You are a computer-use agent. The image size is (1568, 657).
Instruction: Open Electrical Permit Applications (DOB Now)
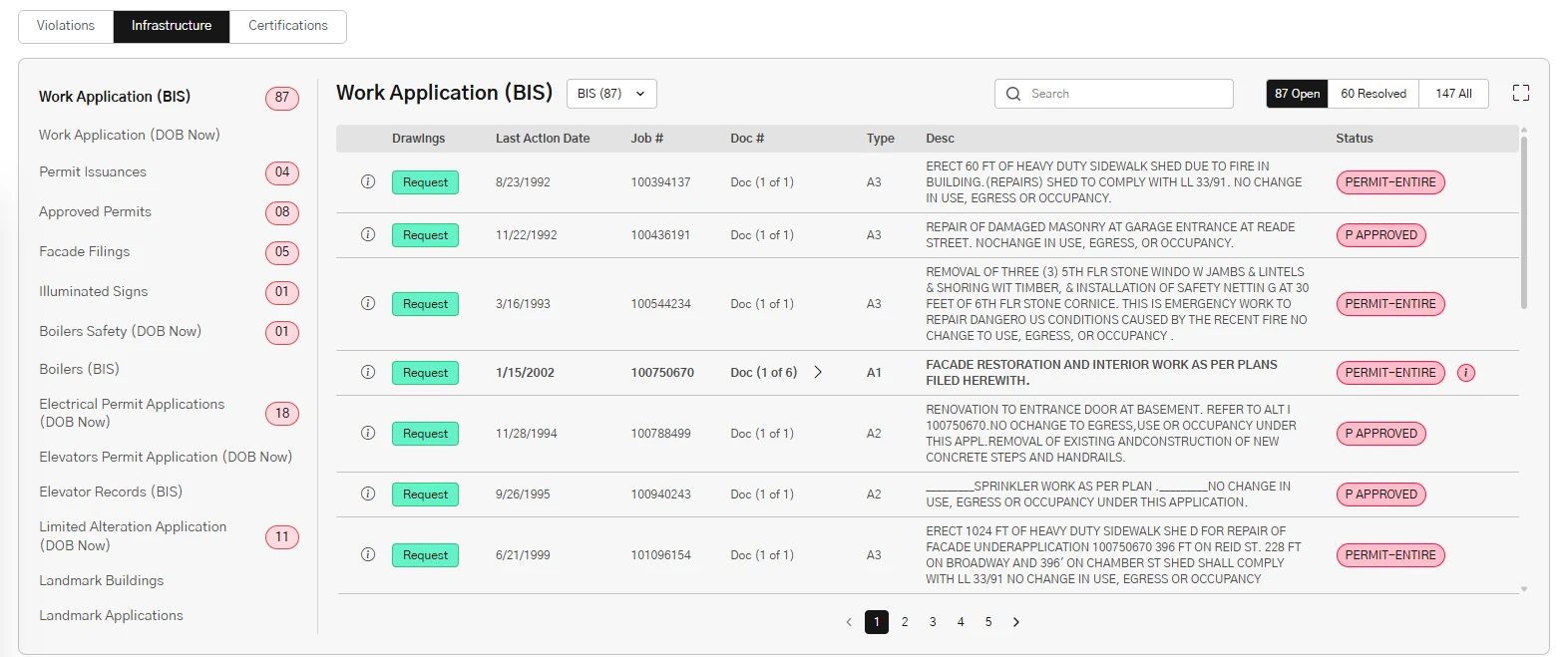pyautogui.click(x=132, y=413)
